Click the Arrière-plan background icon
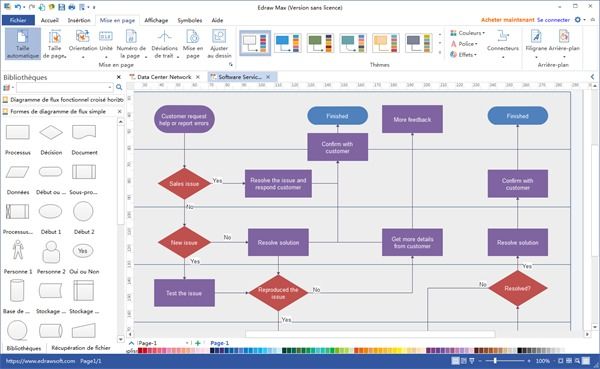This screenshot has width=600, height=369. point(564,36)
